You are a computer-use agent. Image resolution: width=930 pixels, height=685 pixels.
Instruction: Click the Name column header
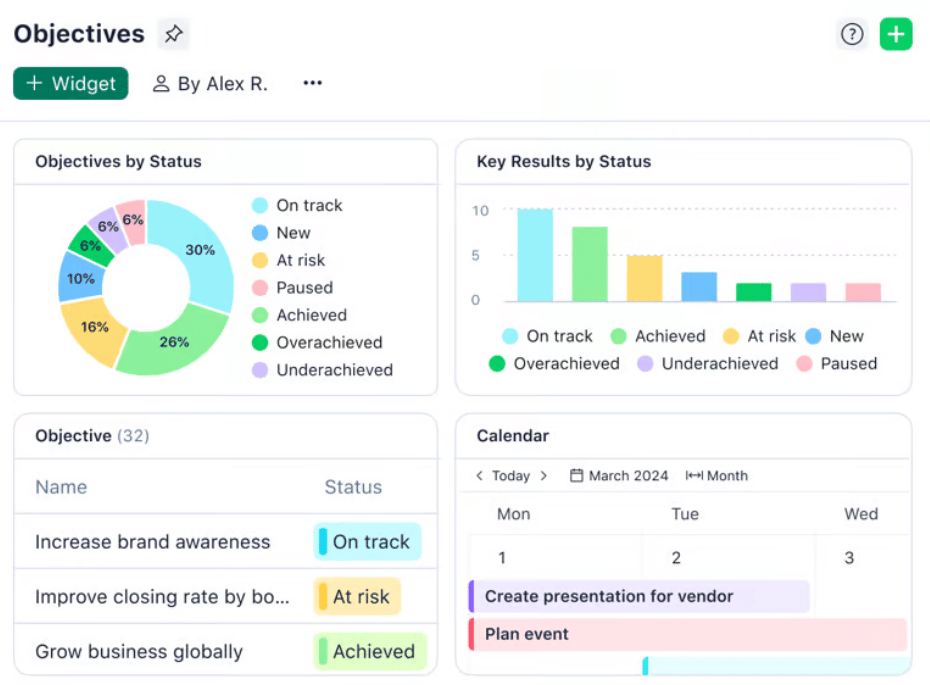tap(61, 487)
